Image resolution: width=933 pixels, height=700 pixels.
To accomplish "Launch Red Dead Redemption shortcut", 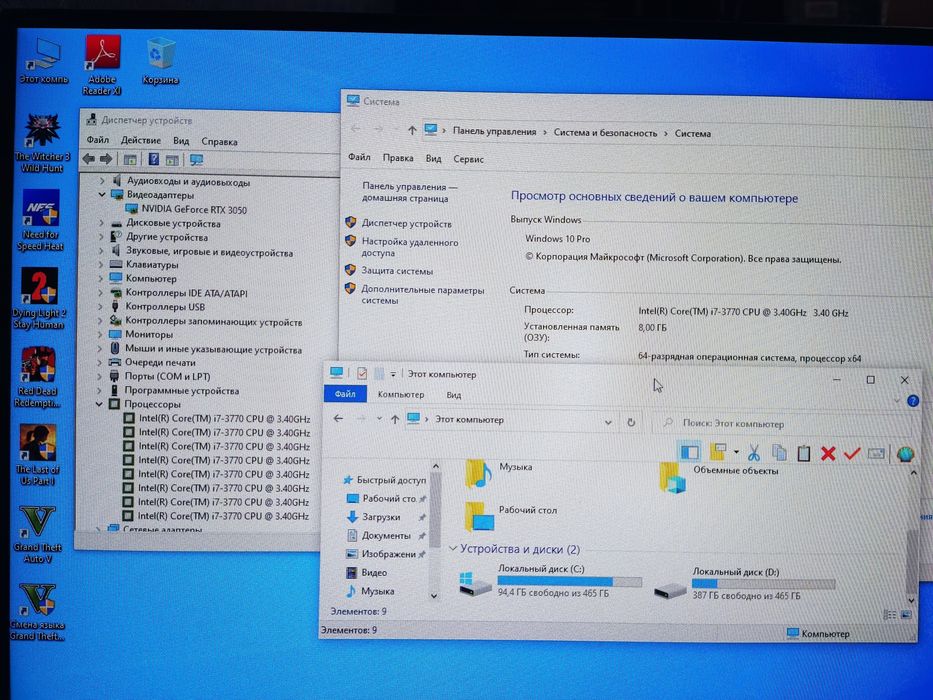I will [x=37, y=377].
